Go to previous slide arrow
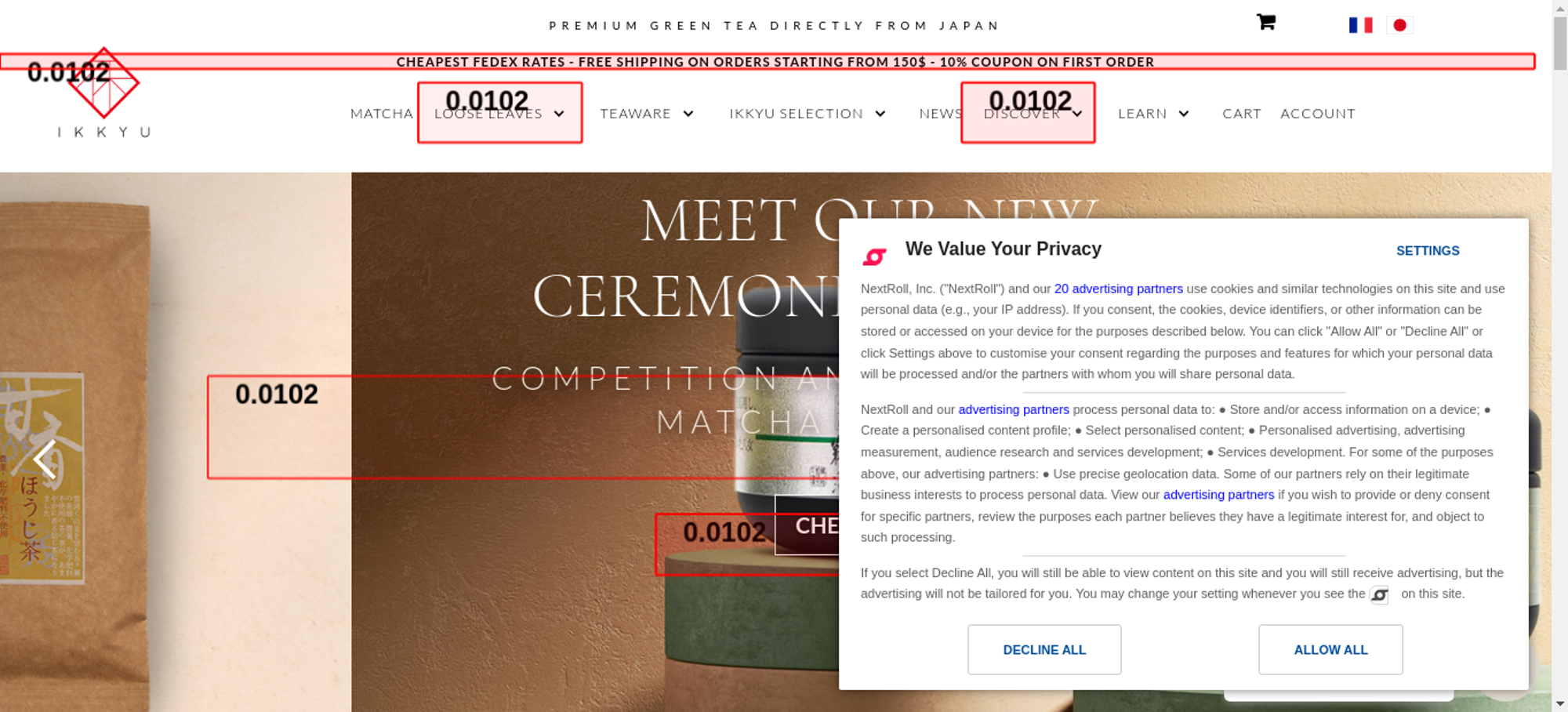Image resolution: width=1568 pixels, height=712 pixels. (x=45, y=459)
